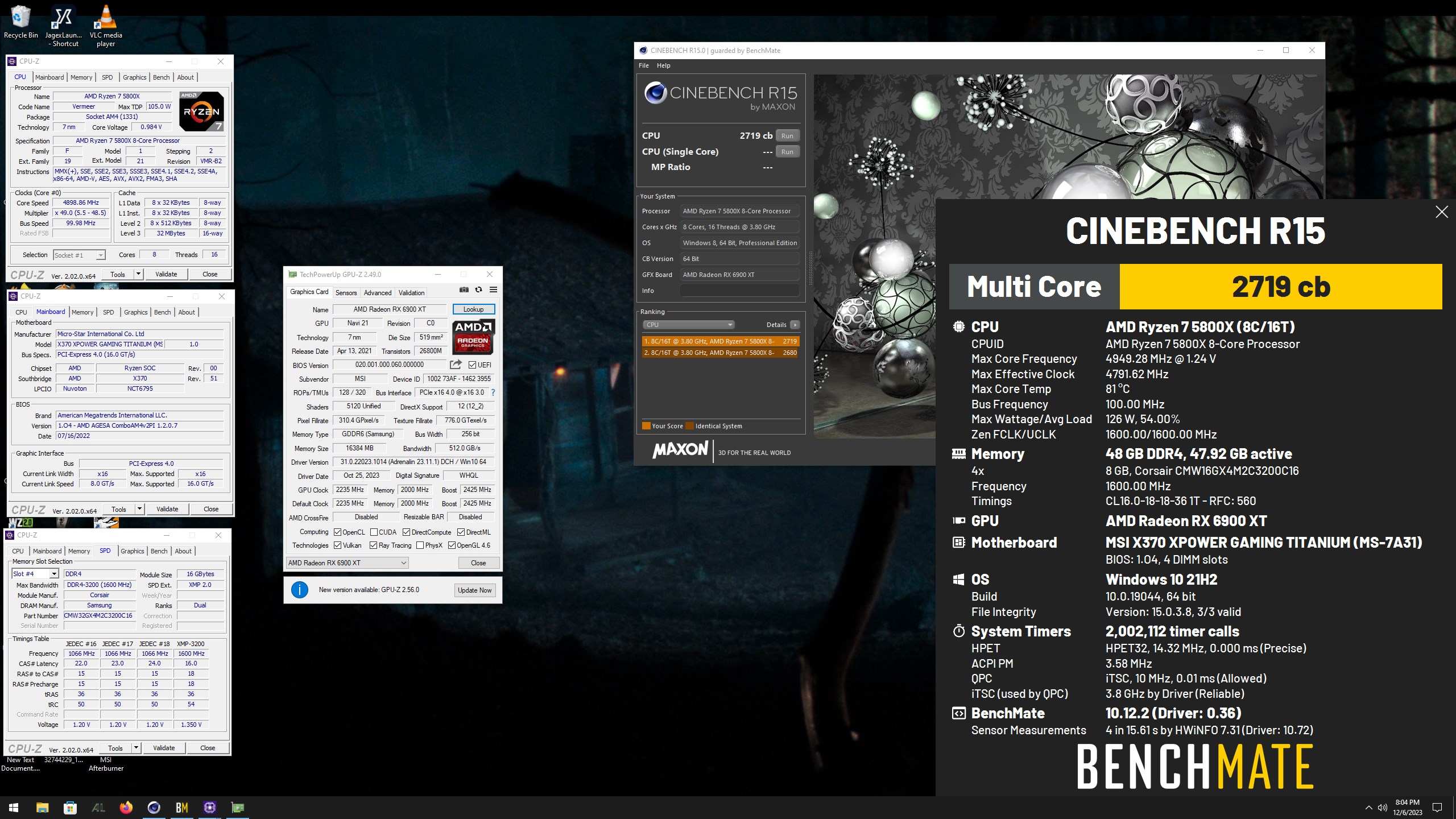Open File Explorer from the taskbar
The image size is (1456, 819).
[x=42, y=807]
